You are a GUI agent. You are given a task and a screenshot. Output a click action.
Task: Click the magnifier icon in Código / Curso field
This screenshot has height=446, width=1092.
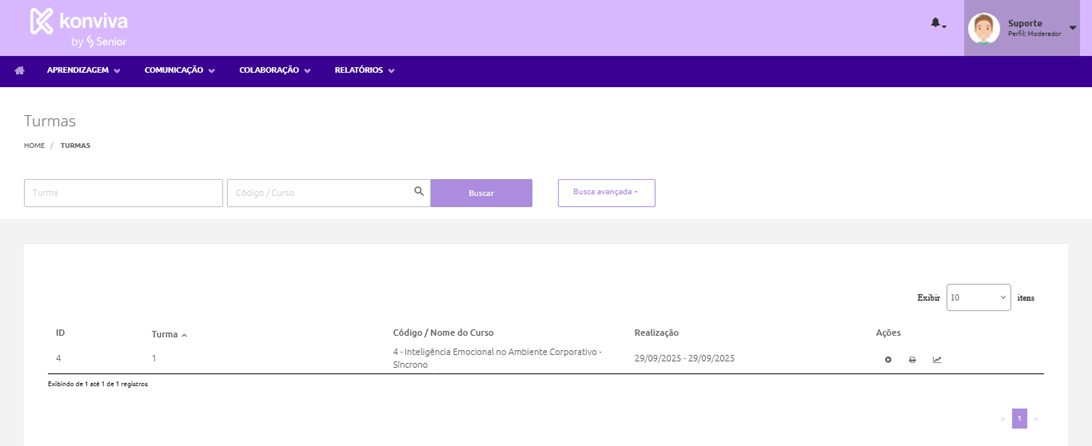419,192
